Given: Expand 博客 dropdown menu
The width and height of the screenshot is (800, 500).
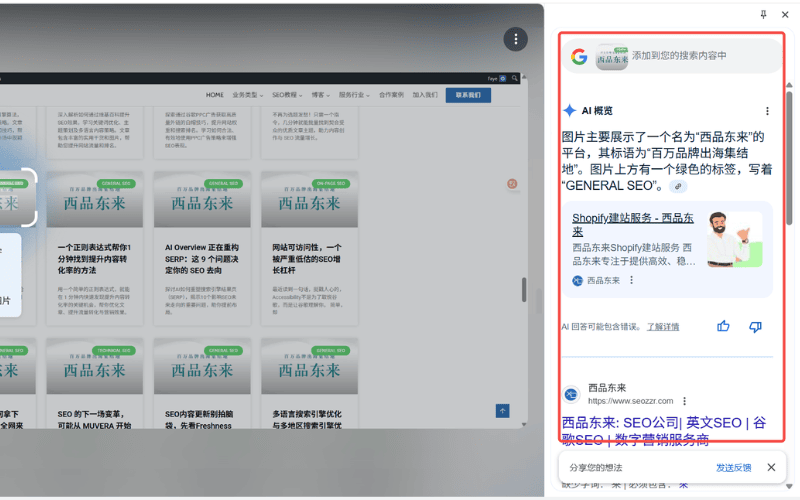Looking at the screenshot, I should pos(320,95).
